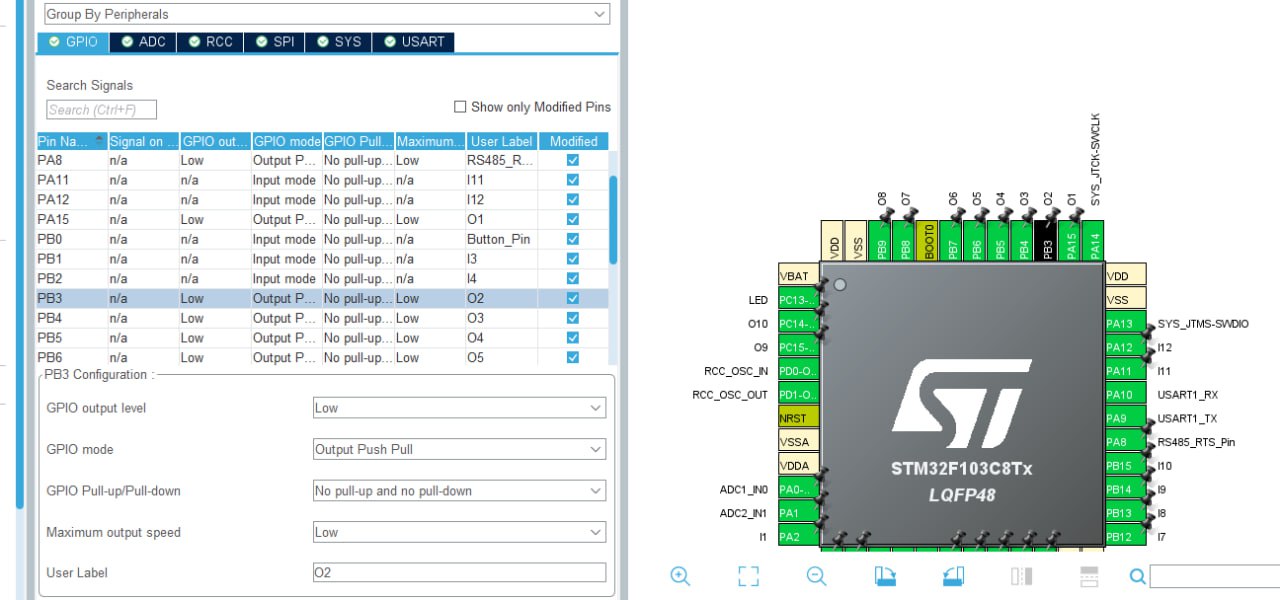Open the Maximum output speed dropdown

point(459,532)
